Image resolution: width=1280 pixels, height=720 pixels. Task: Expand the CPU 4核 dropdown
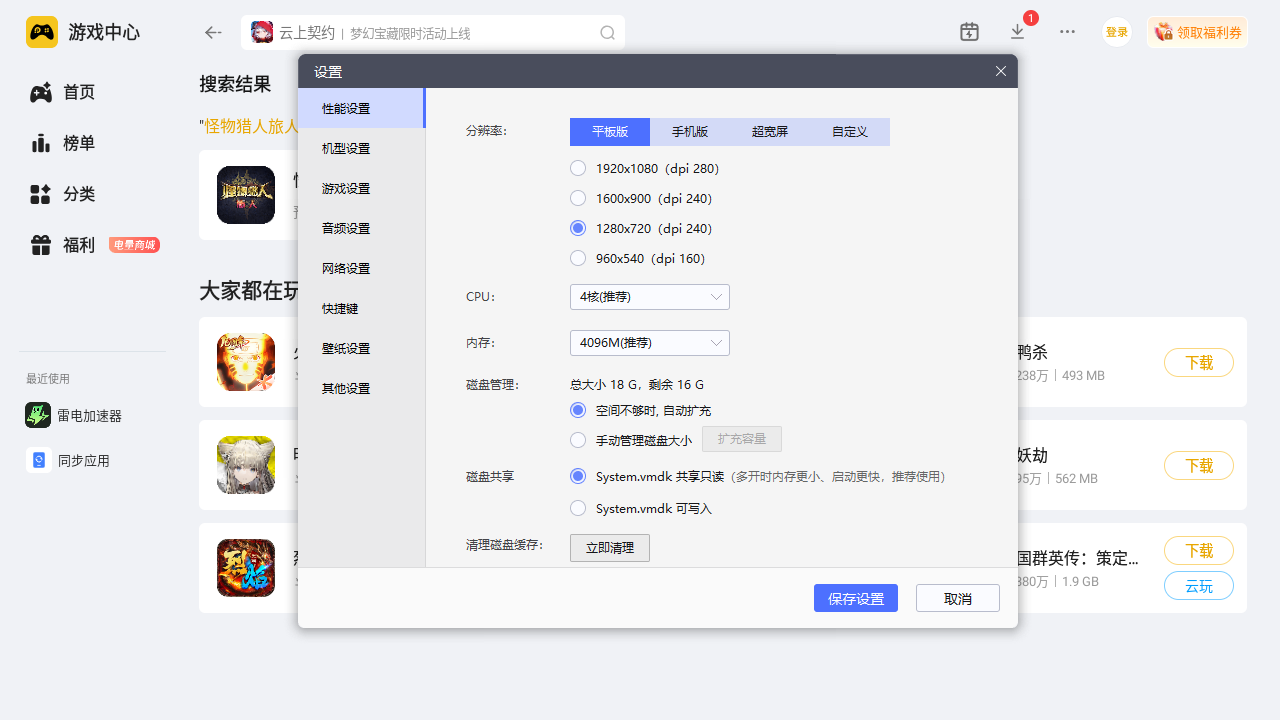[x=649, y=297]
